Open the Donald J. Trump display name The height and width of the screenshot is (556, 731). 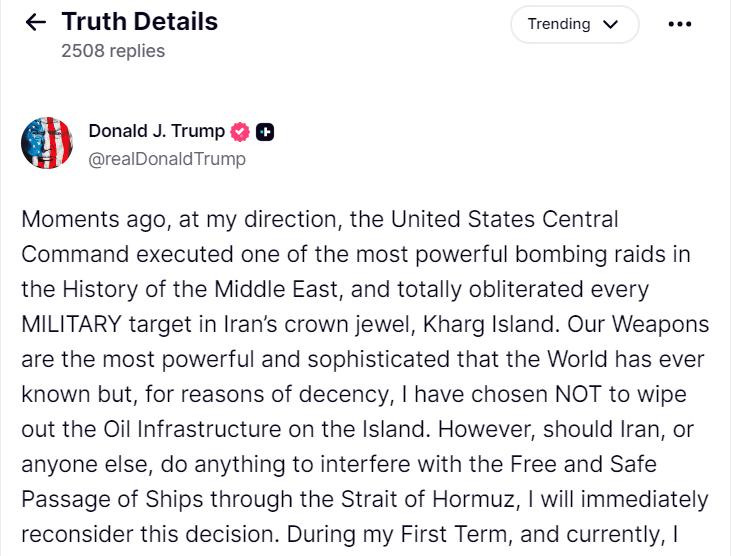click(x=156, y=131)
